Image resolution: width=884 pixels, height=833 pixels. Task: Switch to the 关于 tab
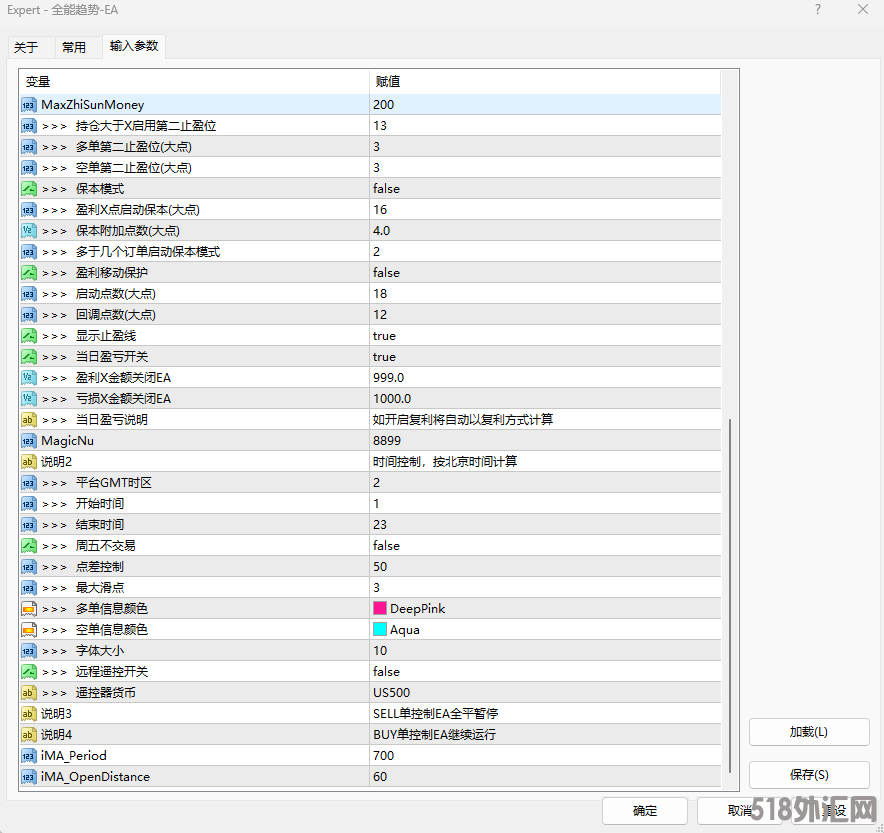[x=26, y=47]
